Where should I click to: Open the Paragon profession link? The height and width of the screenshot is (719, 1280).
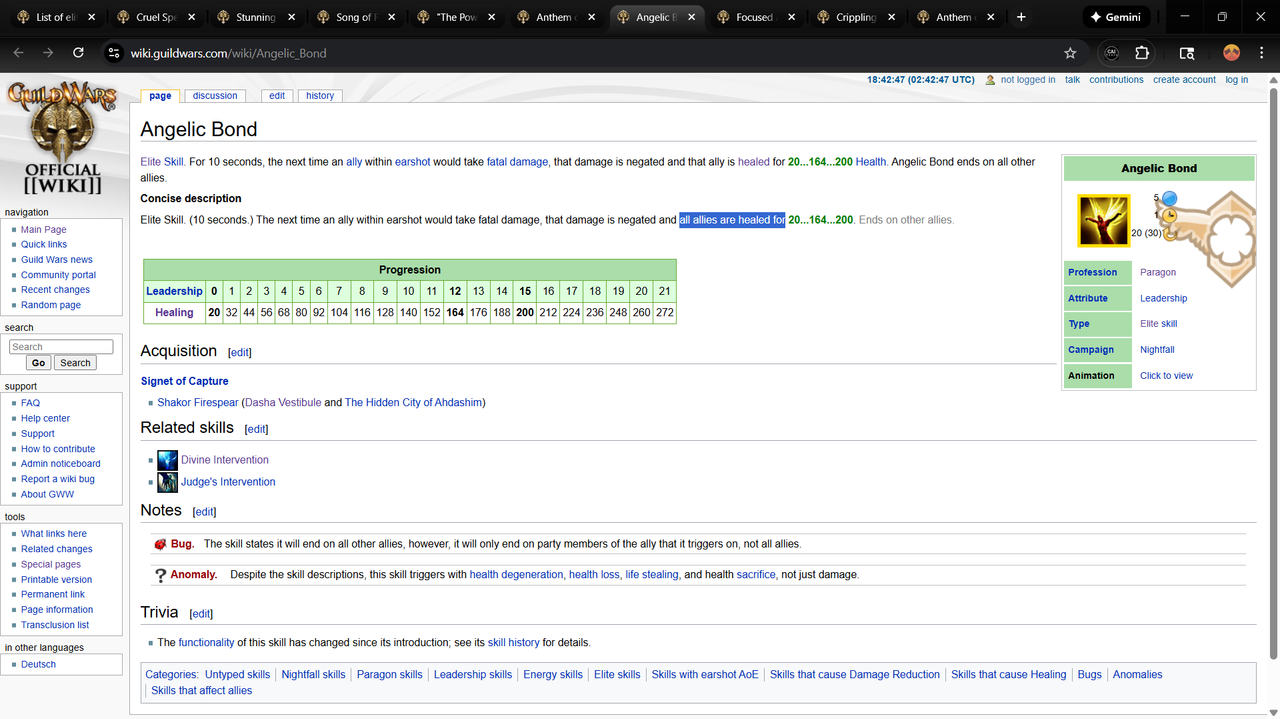1158,272
